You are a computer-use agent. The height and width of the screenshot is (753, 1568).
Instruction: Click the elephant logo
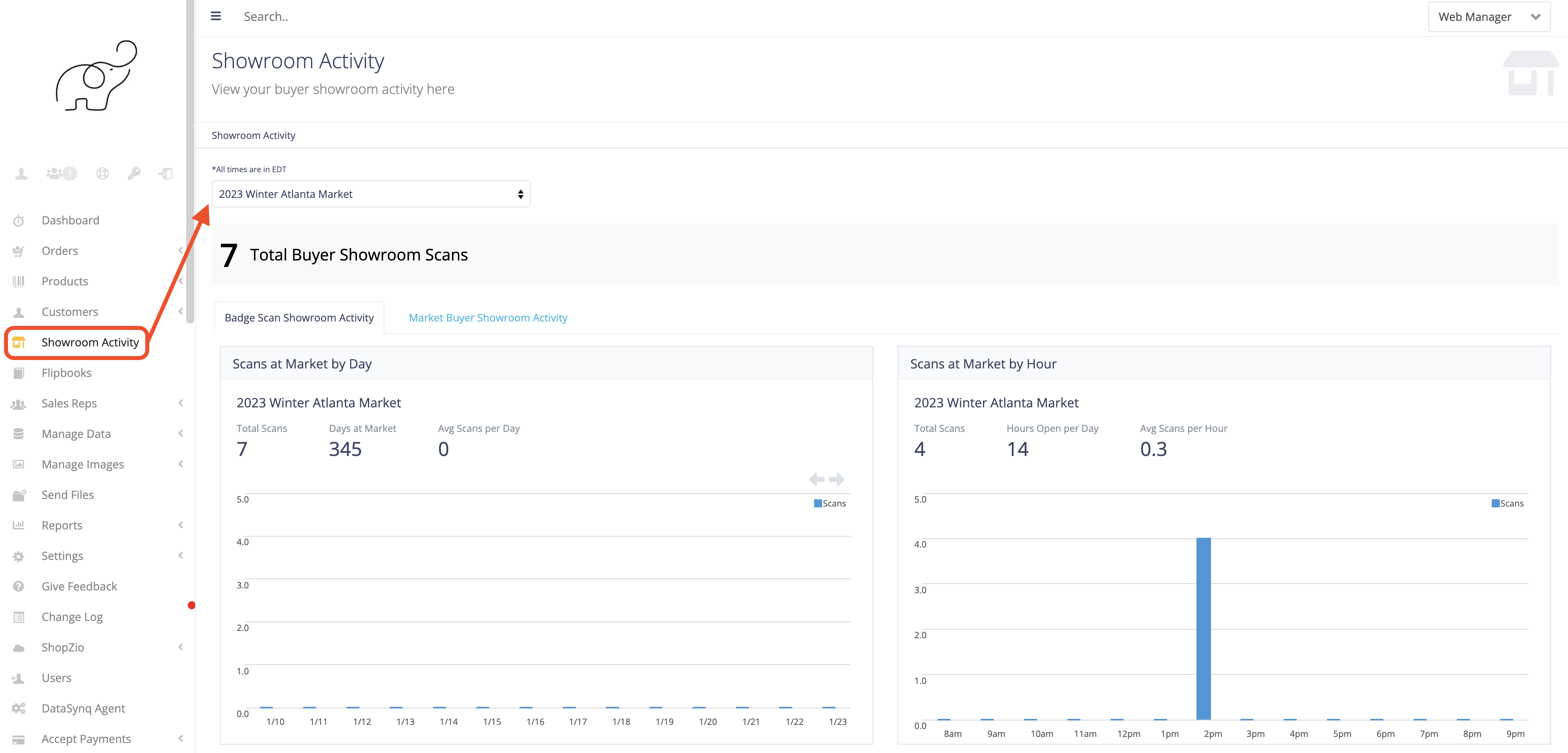pos(96,75)
